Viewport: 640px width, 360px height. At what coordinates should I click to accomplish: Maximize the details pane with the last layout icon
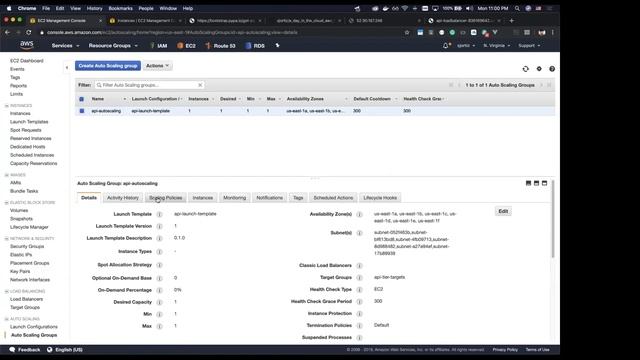click(544, 183)
